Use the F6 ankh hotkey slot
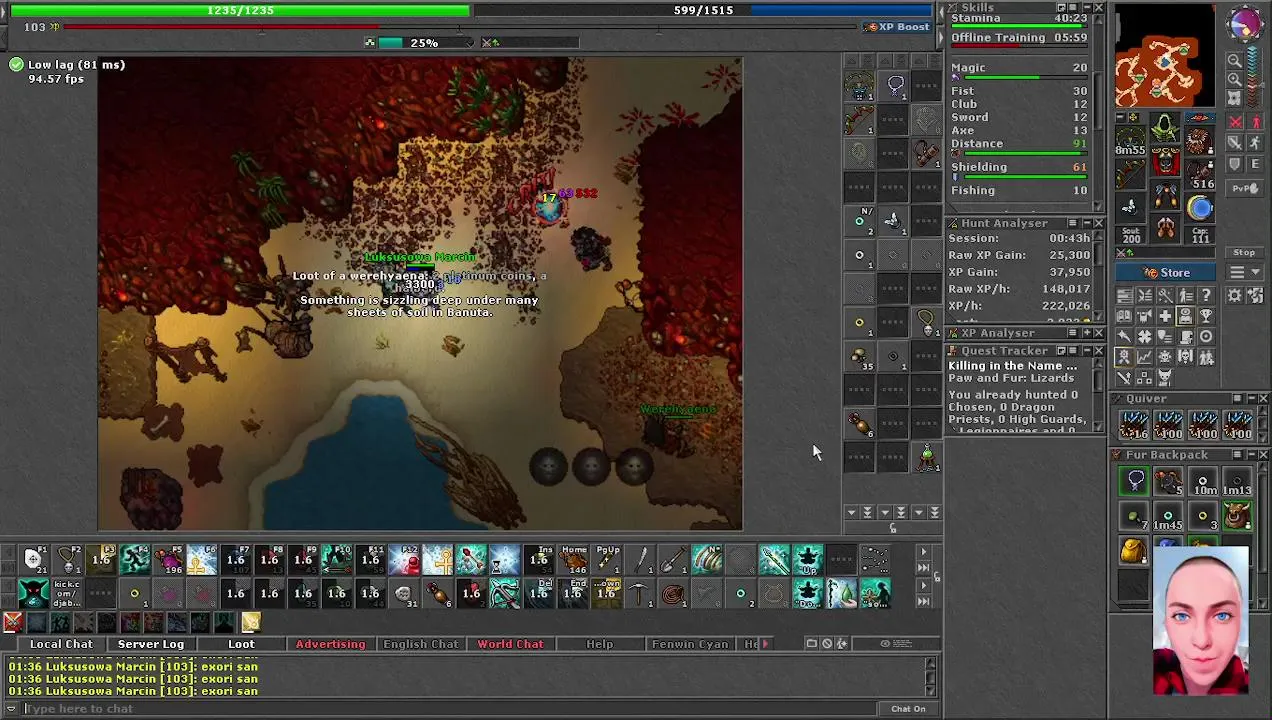This screenshot has height=720, width=1272. 202,559
